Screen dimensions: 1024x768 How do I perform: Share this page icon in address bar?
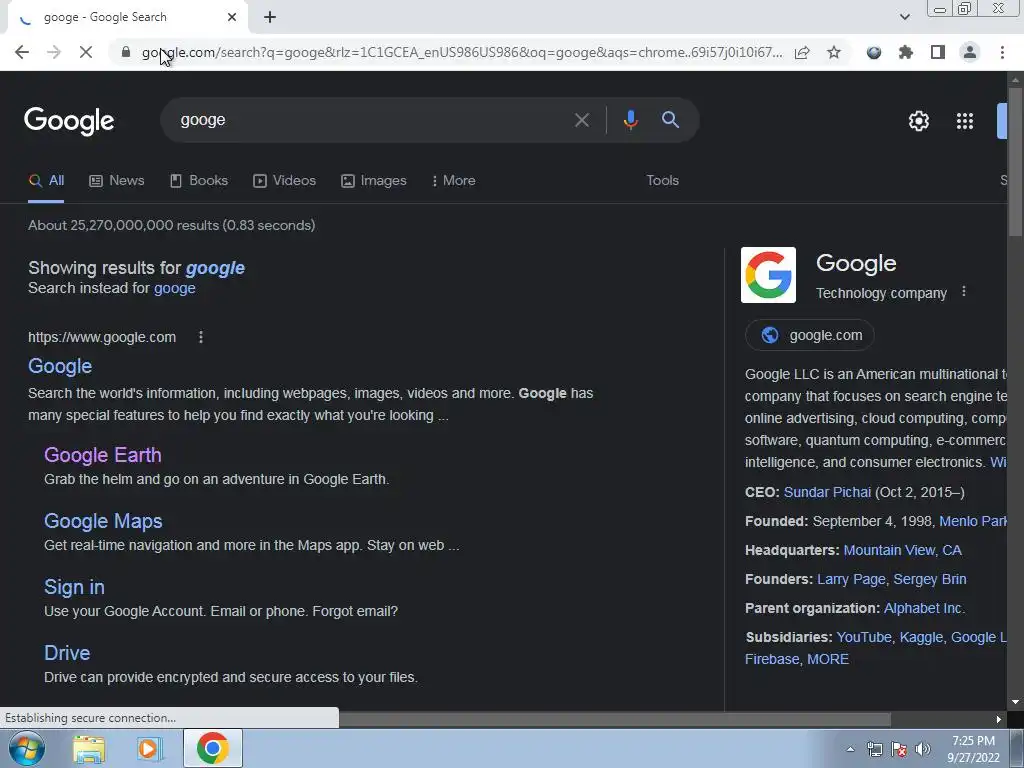tap(802, 52)
